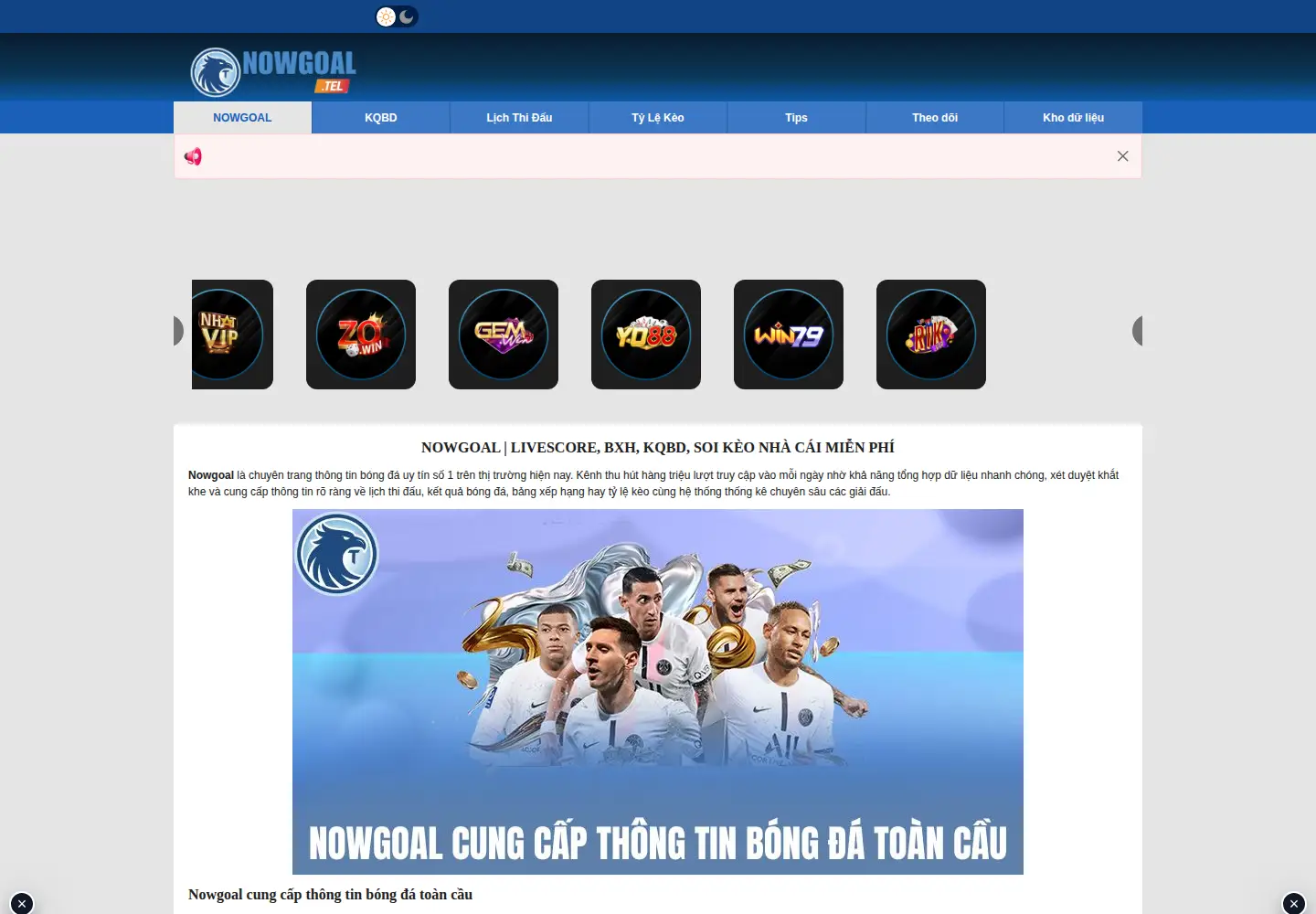1316x914 pixels.
Task: Open the WIN79 sponsor icon
Action: coord(789,335)
